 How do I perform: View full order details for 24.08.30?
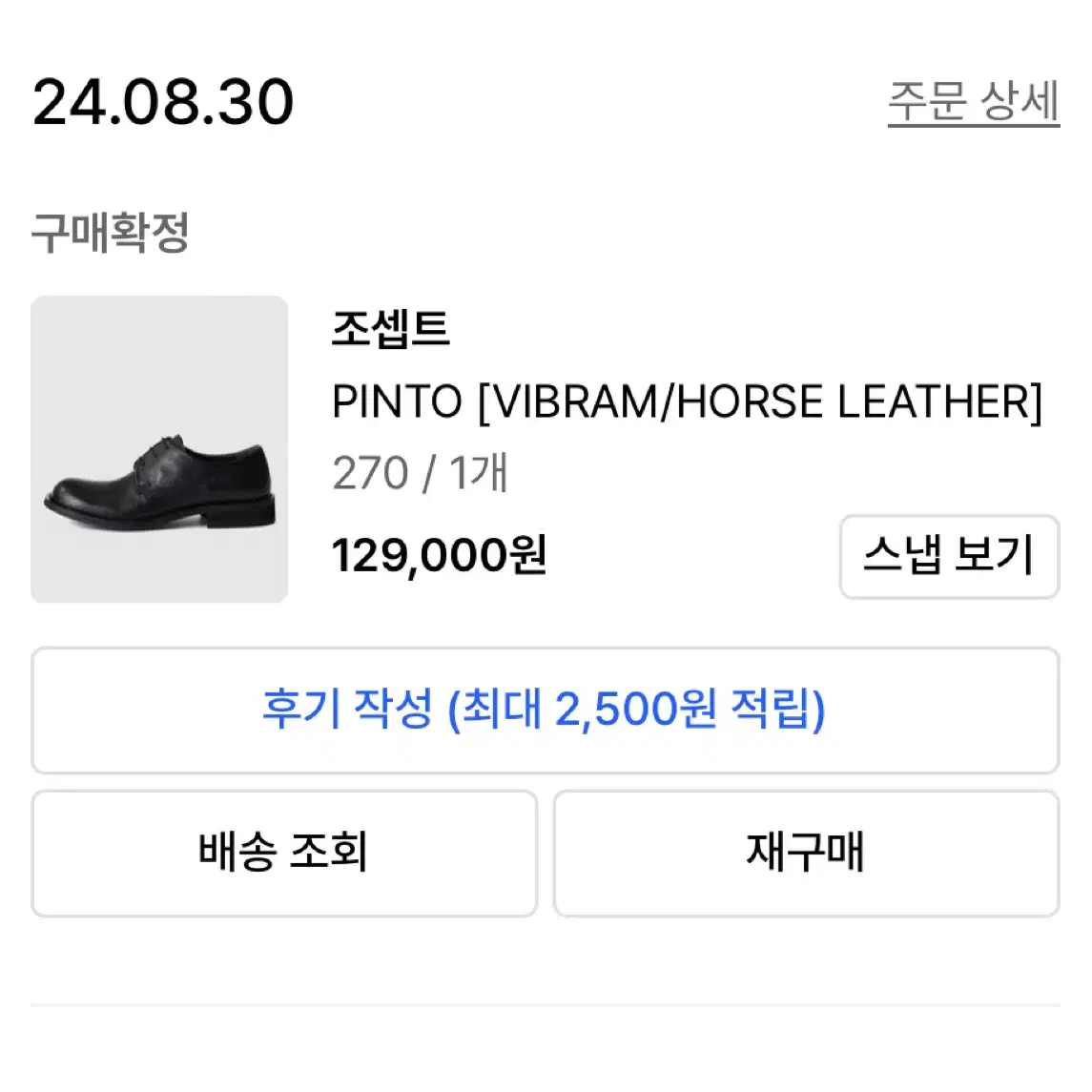(x=973, y=102)
